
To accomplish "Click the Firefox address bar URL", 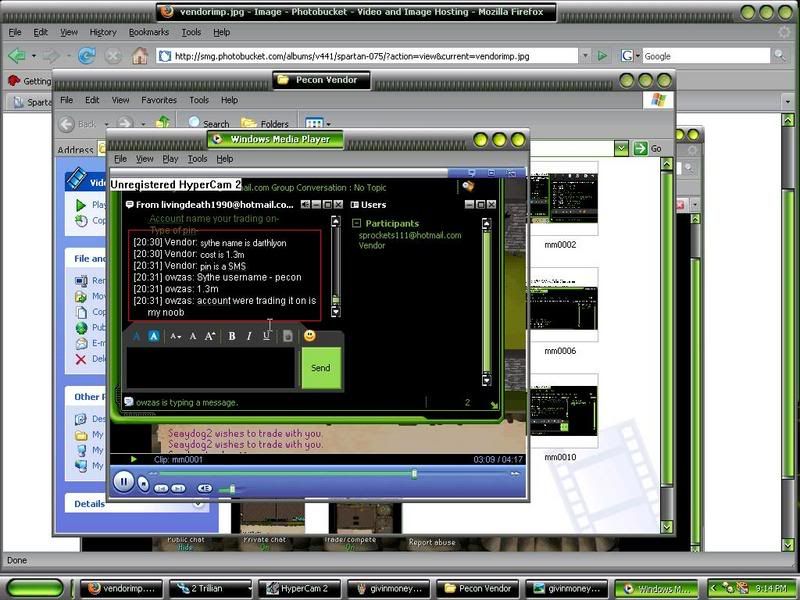I will pos(352,56).
